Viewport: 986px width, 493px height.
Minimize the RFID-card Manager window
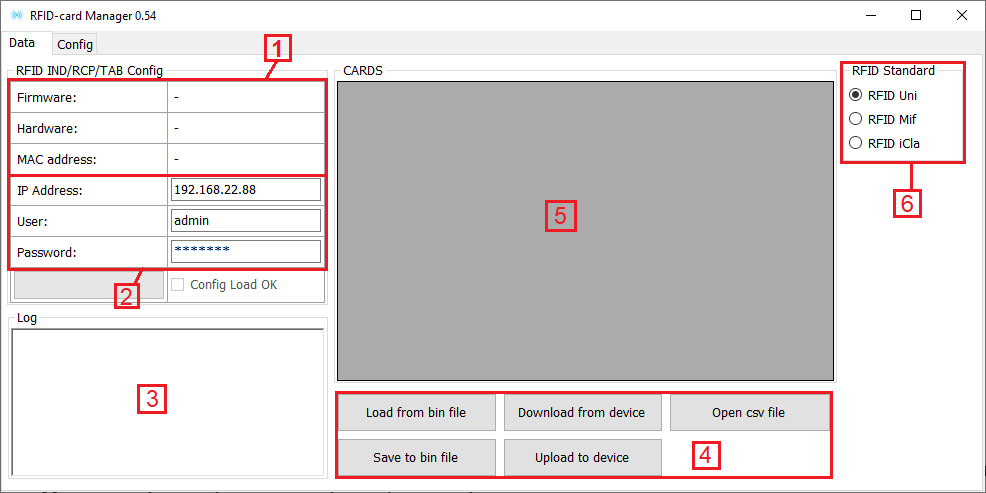(870, 16)
